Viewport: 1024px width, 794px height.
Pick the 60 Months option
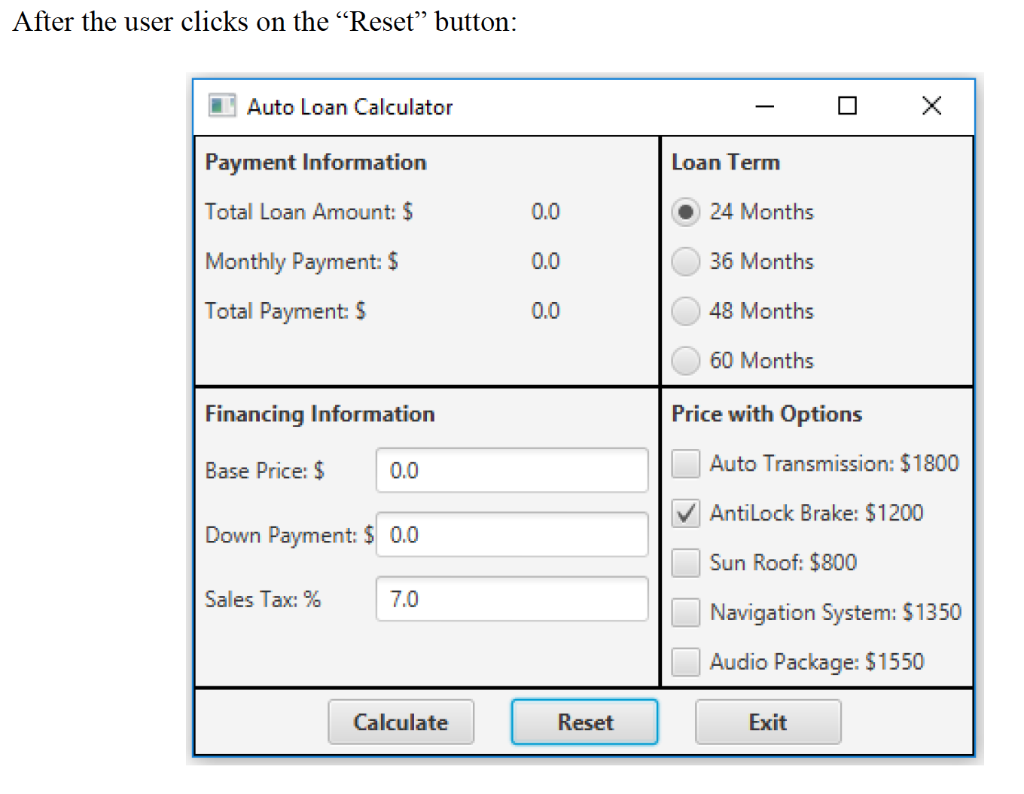[x=686, y=360]
